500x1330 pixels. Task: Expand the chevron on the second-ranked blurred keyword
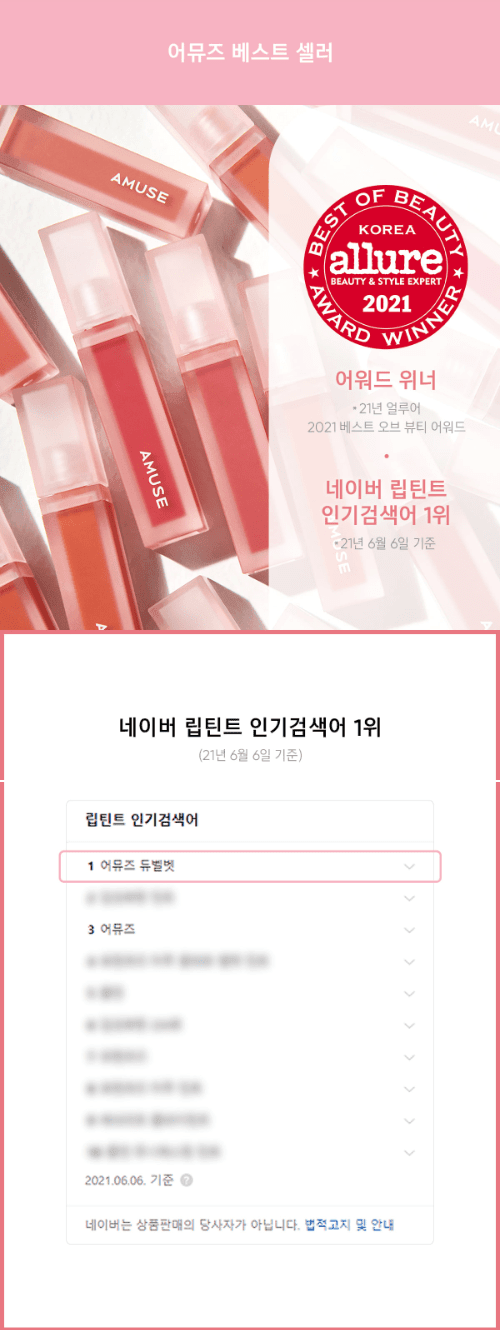[x=409, y=898]
